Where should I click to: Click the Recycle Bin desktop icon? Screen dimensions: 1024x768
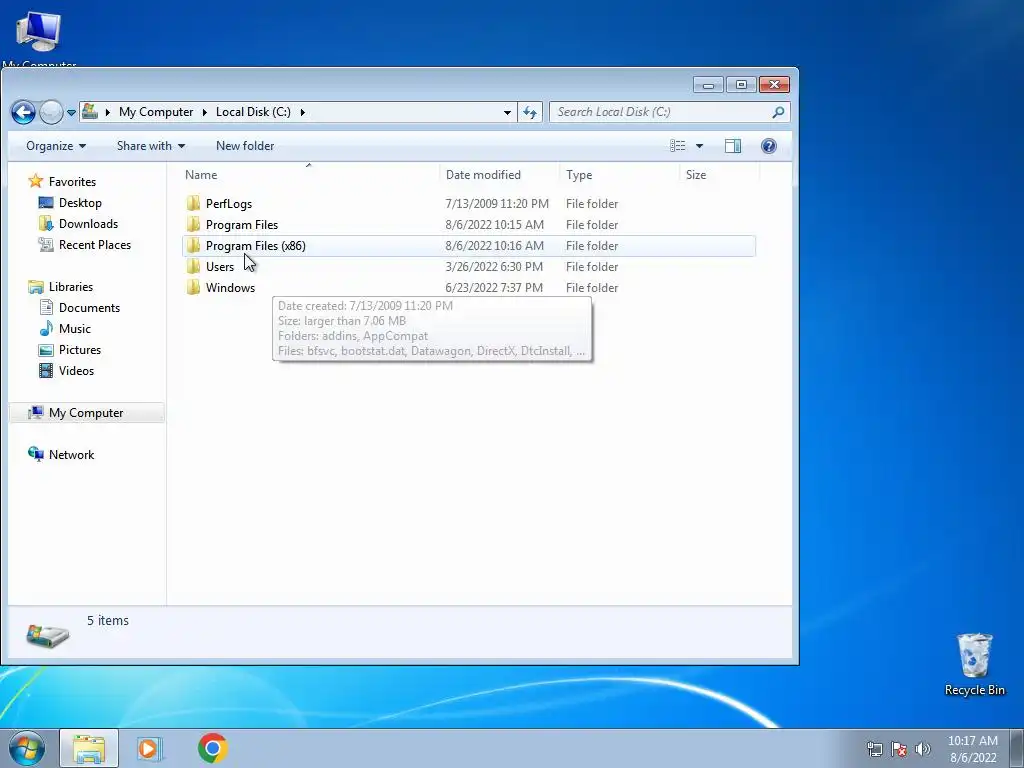click(x=974, y=656)
